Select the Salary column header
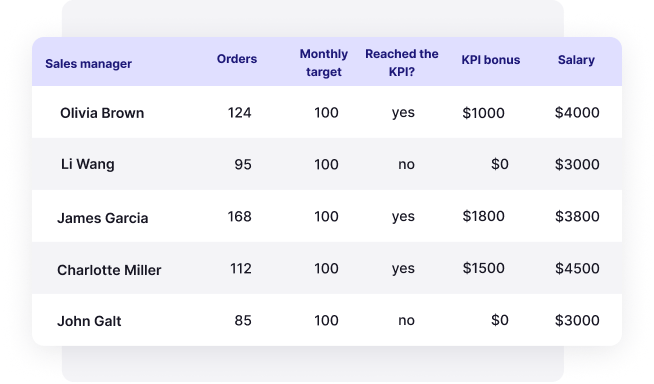 click(576, 60)
